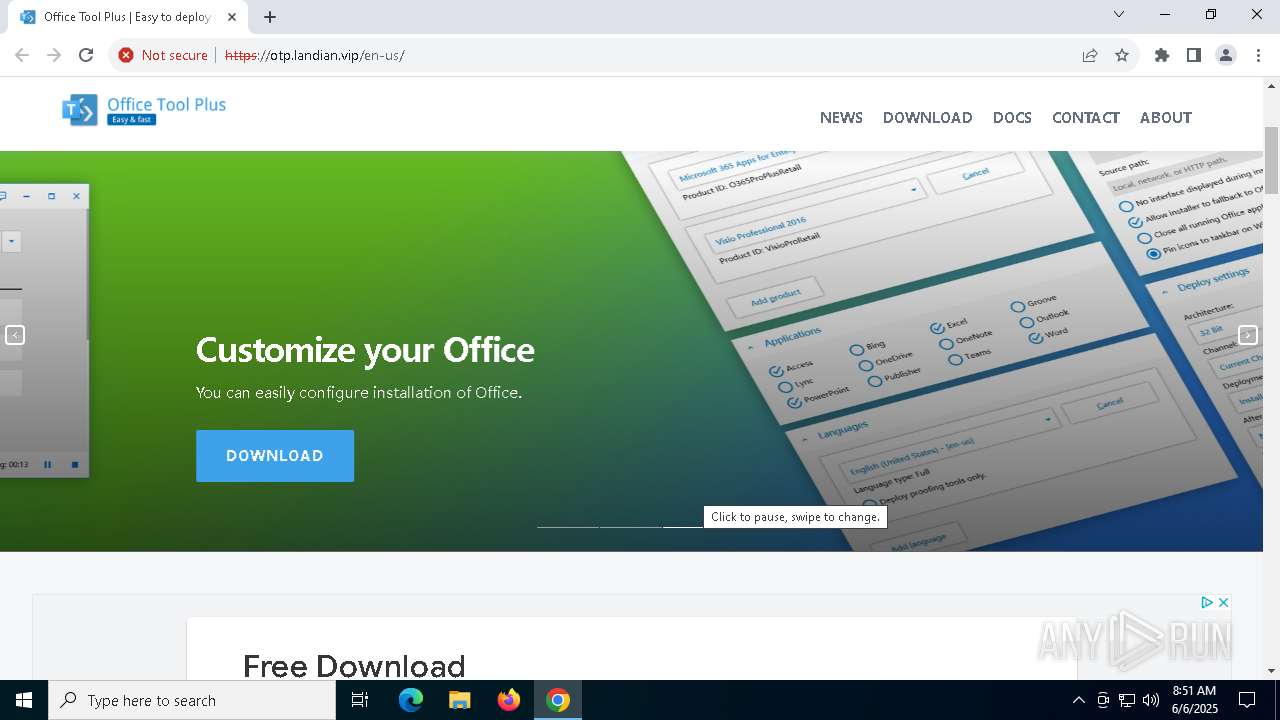Screen dimensions: 1280x720
Task: Open the network tray icon
Action: pos(1127,700)
